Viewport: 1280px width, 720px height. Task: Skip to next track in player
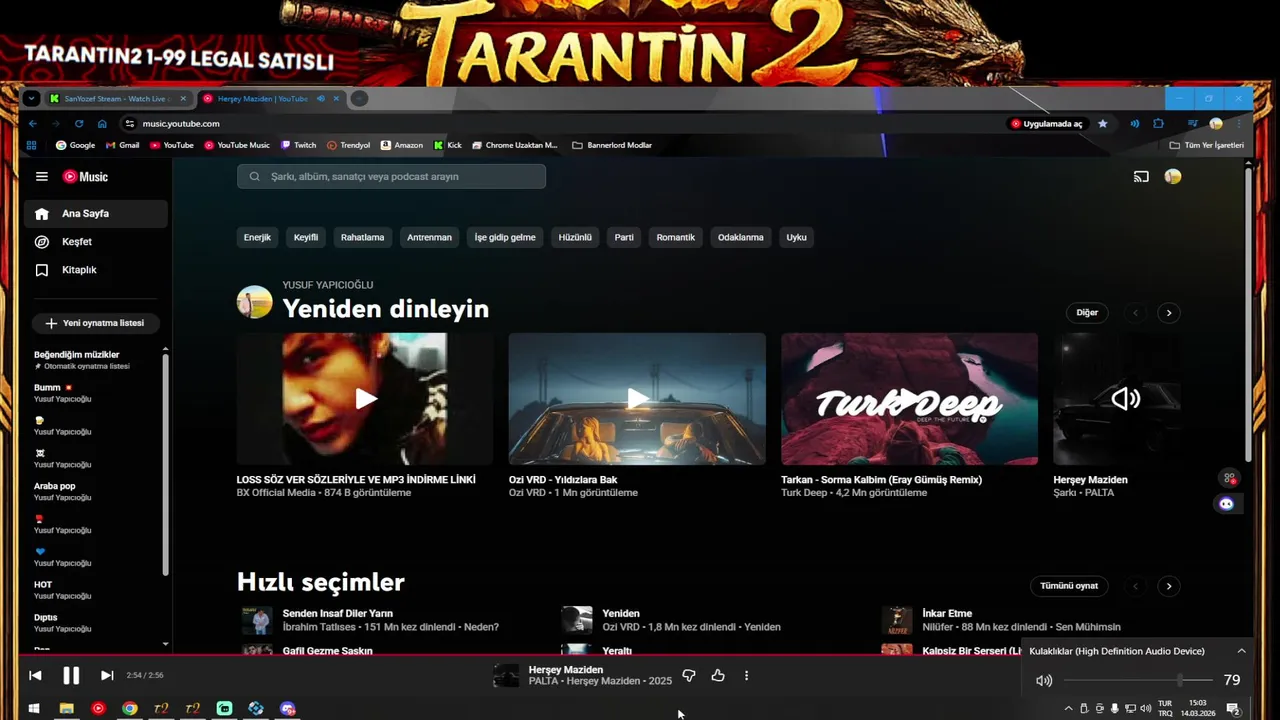click(107, 675)
